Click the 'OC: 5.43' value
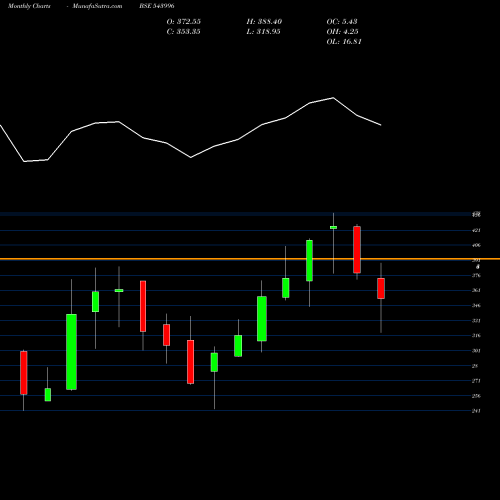 click(342, 22)
